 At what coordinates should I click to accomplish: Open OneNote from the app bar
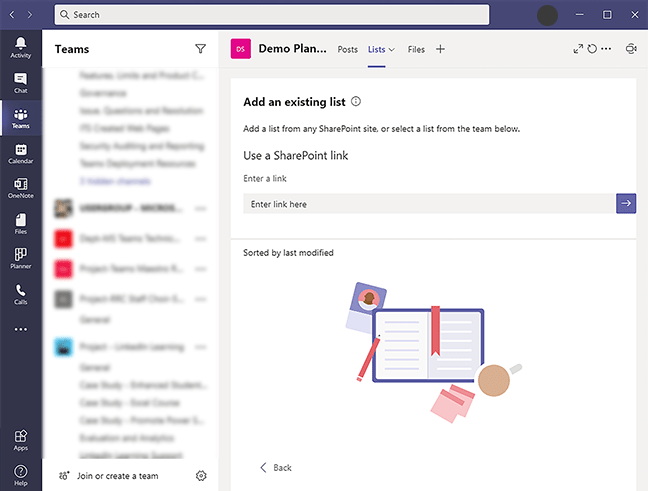tap(20, 188)
